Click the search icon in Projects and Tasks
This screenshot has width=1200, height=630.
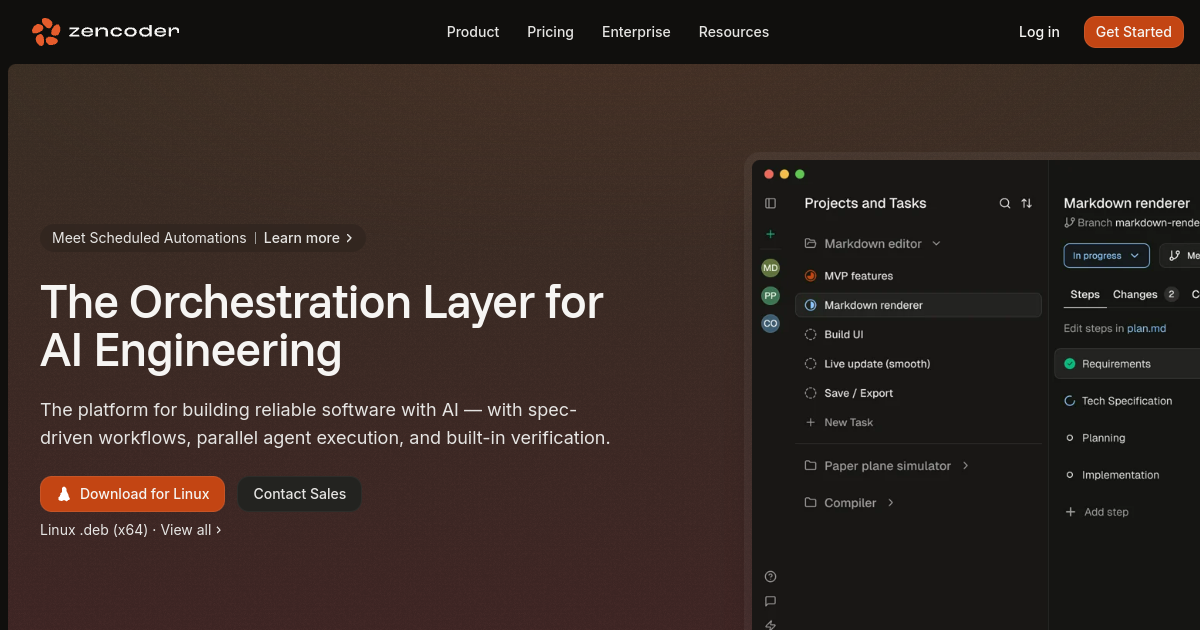click(1005, 203)
